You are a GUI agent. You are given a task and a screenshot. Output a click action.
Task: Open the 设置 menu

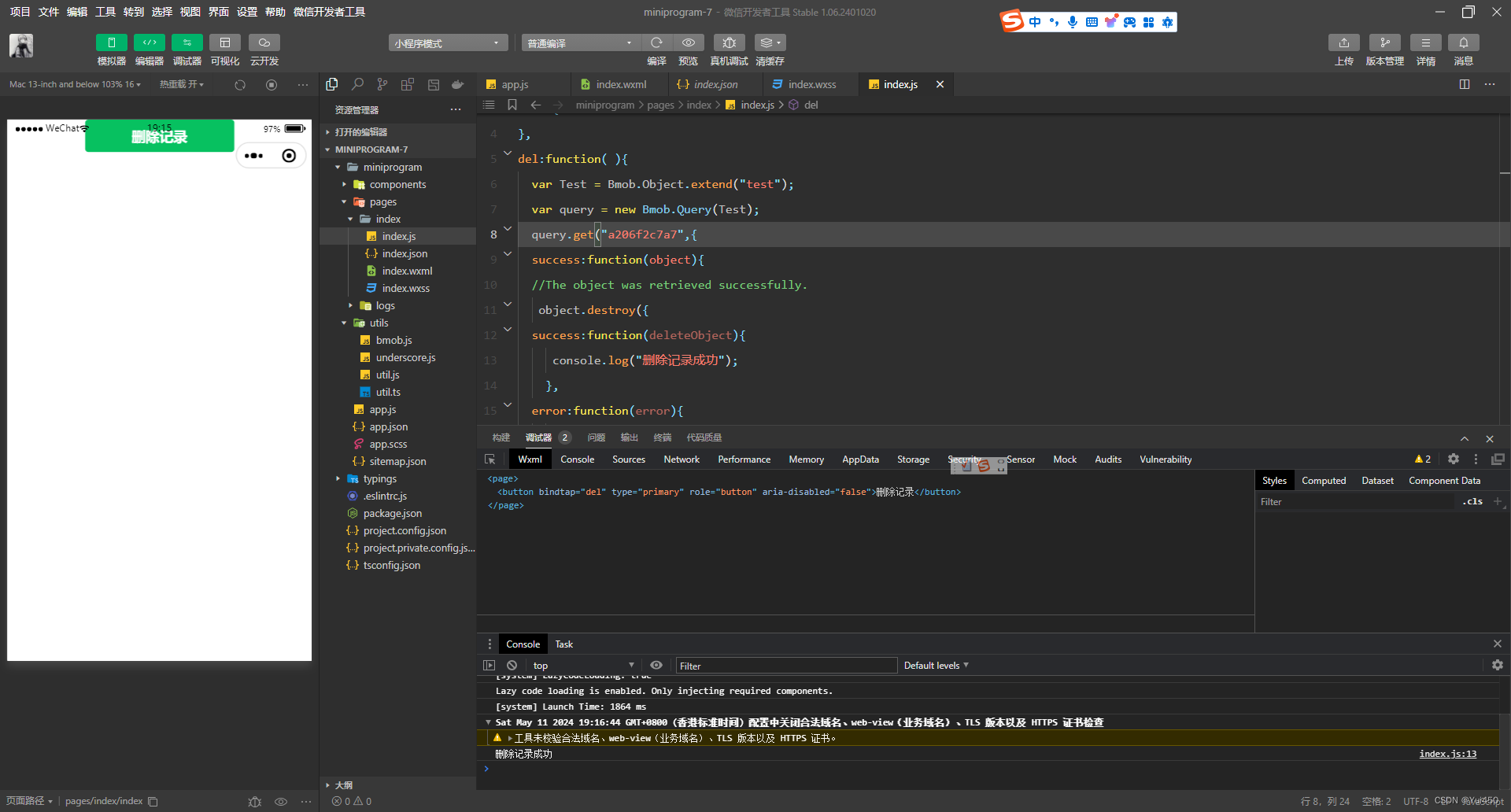(247, 12)
